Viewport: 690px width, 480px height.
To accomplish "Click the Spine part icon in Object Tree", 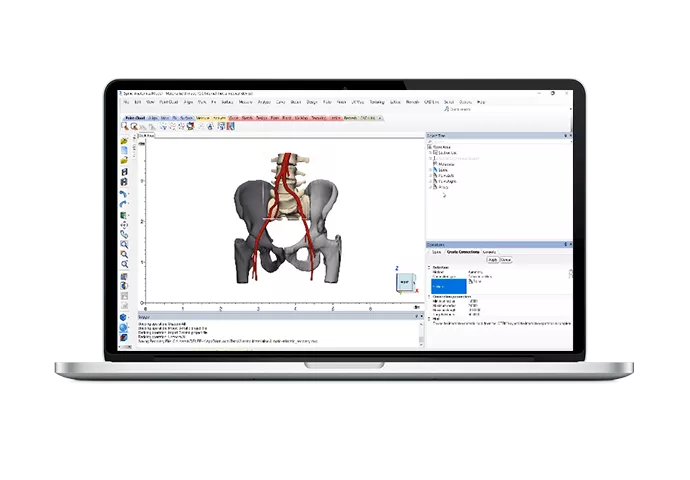I will 435,170.
